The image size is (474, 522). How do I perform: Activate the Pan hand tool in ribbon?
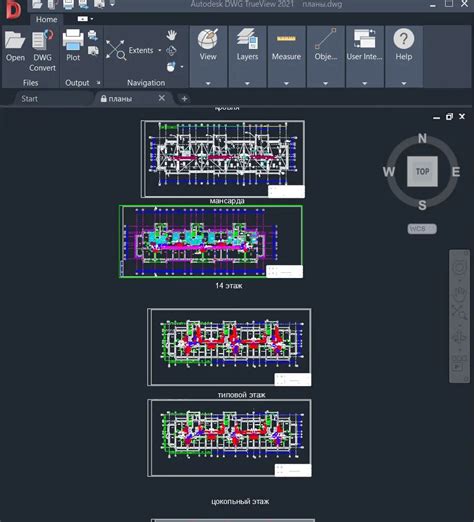pos(171,35)
